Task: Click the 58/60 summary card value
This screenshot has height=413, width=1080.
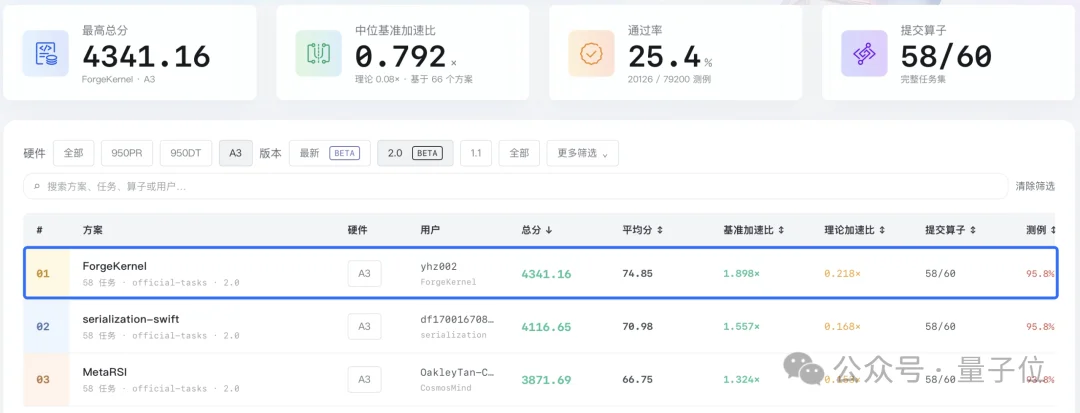Action: (x=946, y=56)
